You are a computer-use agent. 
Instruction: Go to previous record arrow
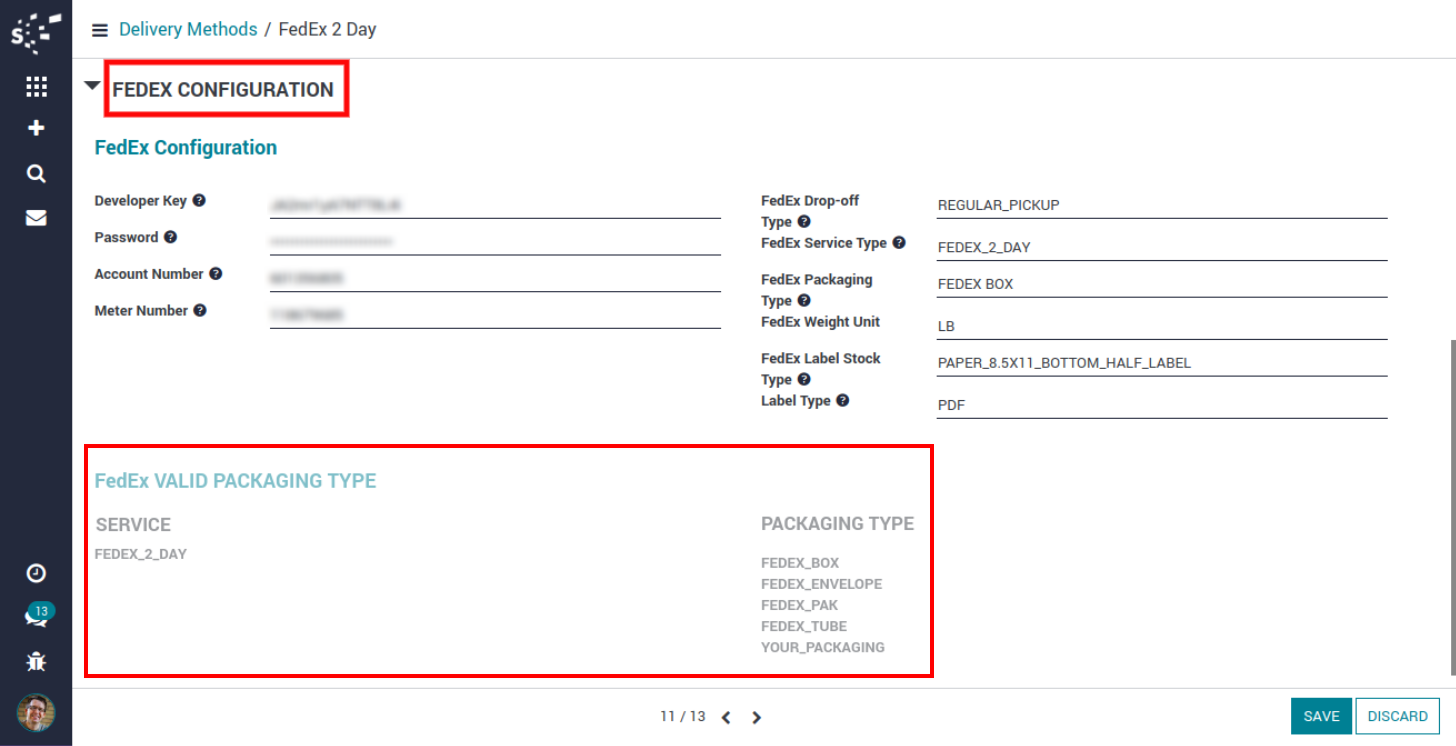726,717
